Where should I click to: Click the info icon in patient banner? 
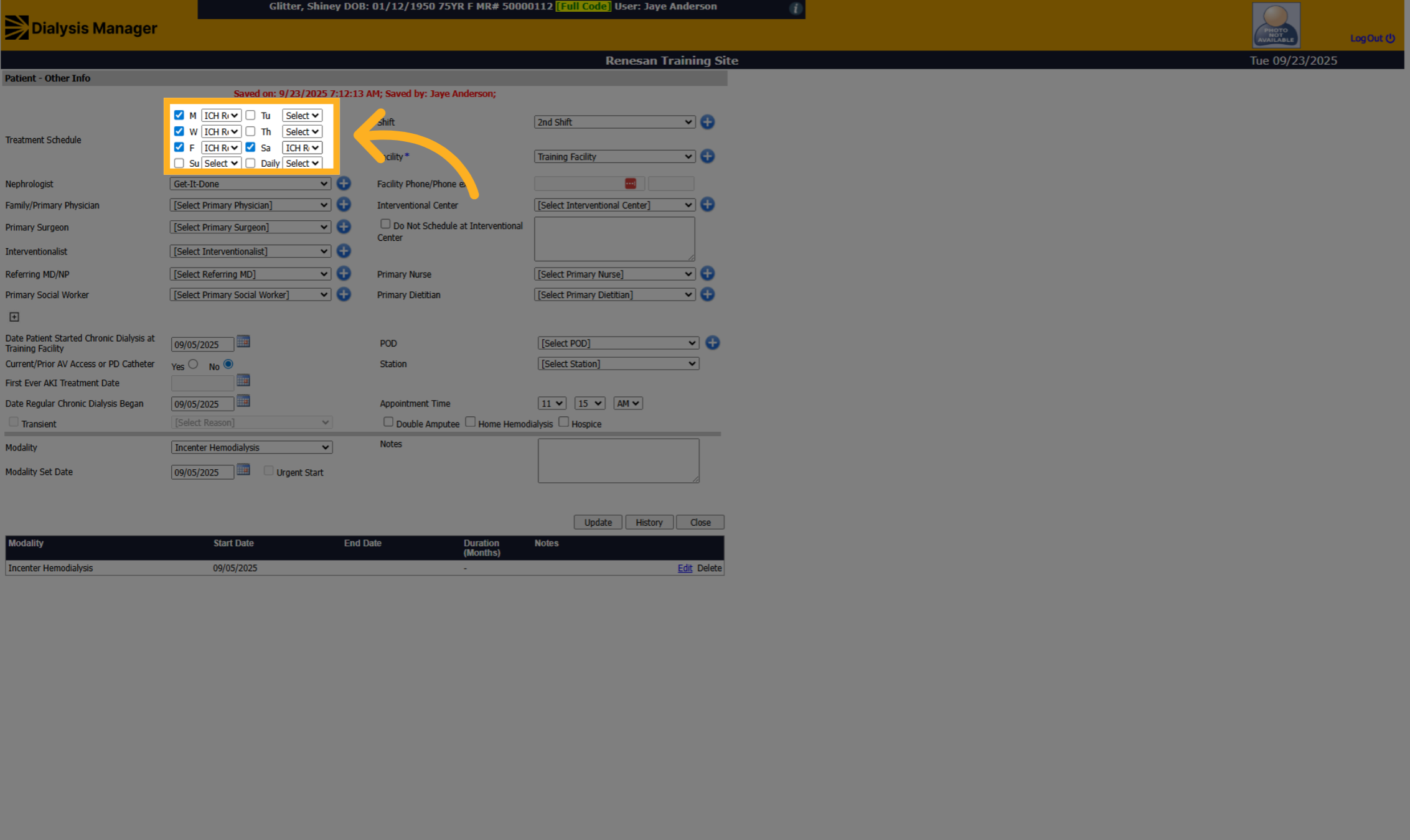coord(796,9)
